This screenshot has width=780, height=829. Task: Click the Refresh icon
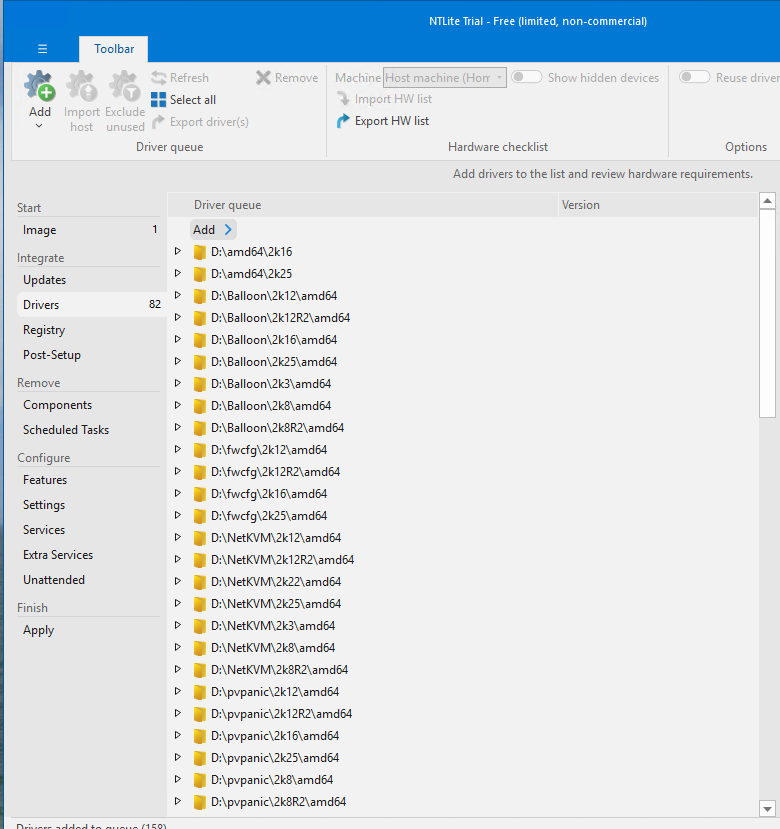159,78
